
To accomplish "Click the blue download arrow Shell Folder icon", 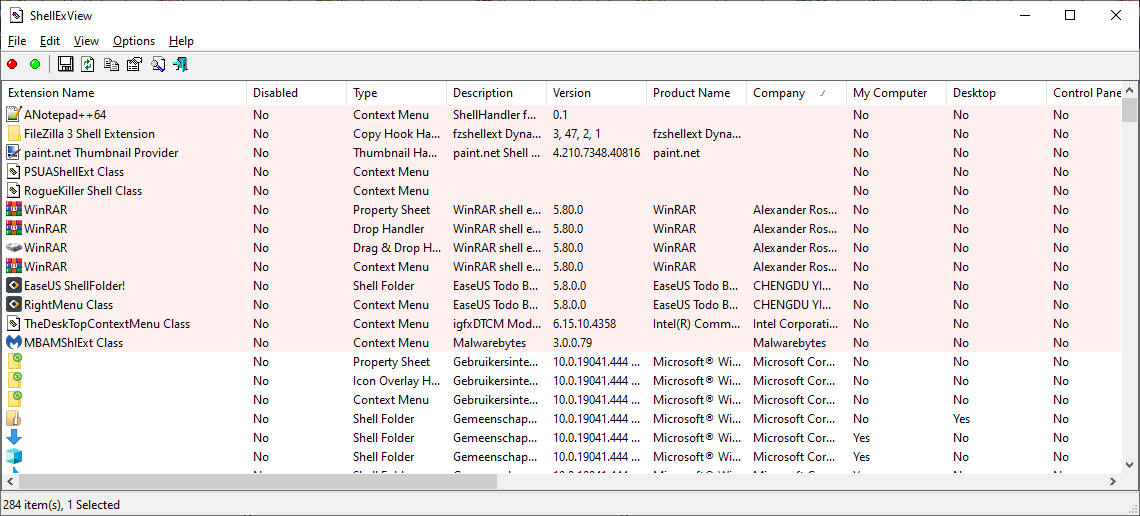I will tap(14, 438).
